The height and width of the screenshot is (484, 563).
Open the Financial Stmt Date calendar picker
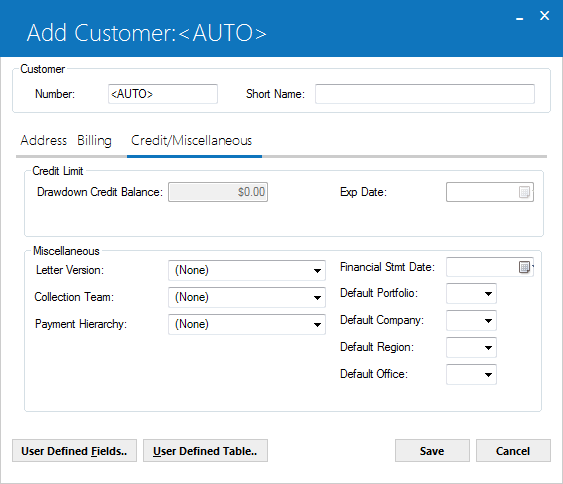coord(525,267)
